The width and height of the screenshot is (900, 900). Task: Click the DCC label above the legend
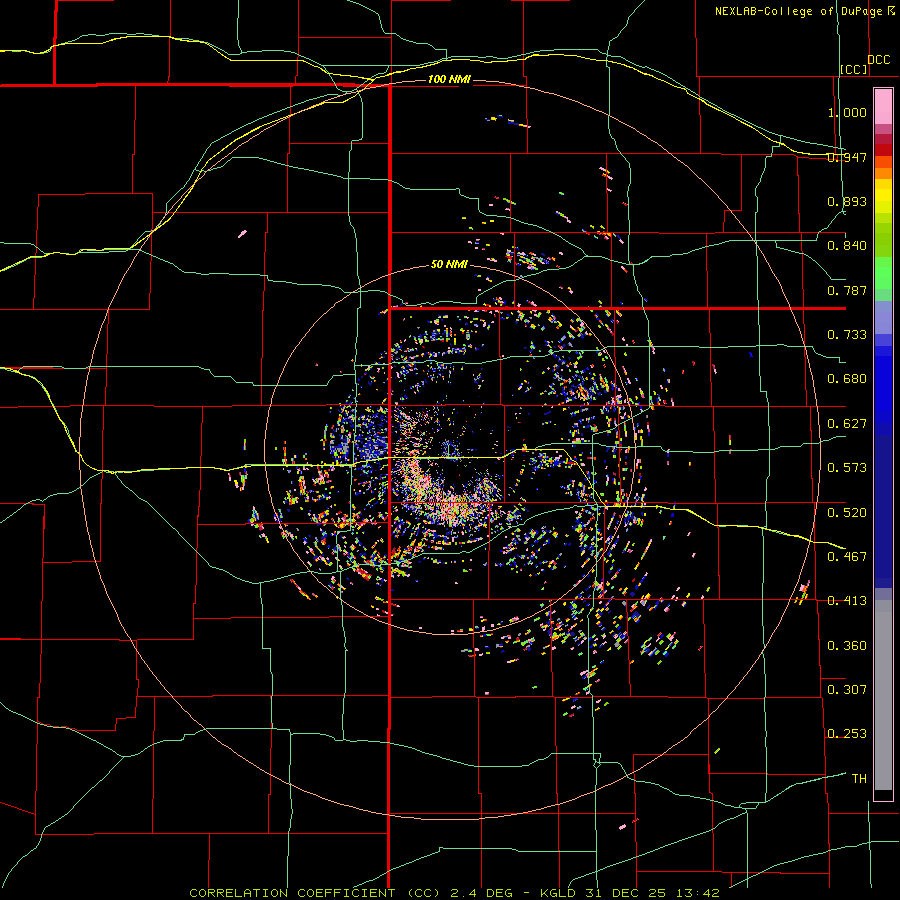(x=879, y=60)
